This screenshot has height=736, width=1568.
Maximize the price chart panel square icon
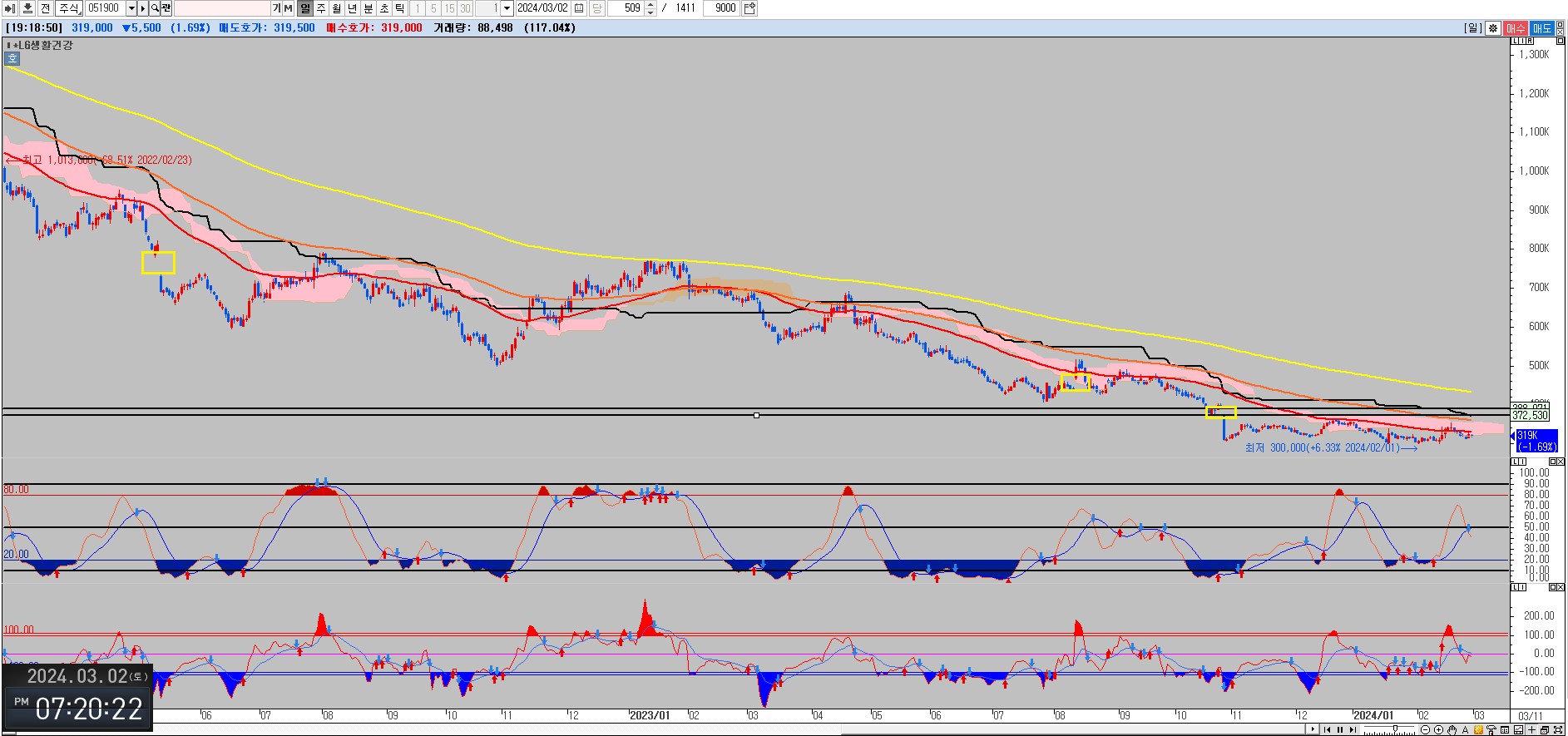pyautogui.click(x=1559, y=41)
